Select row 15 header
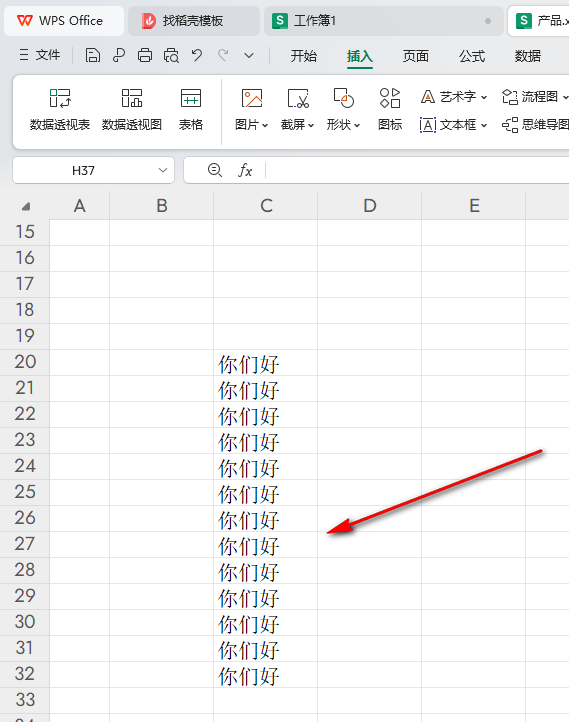 point(25,232)
